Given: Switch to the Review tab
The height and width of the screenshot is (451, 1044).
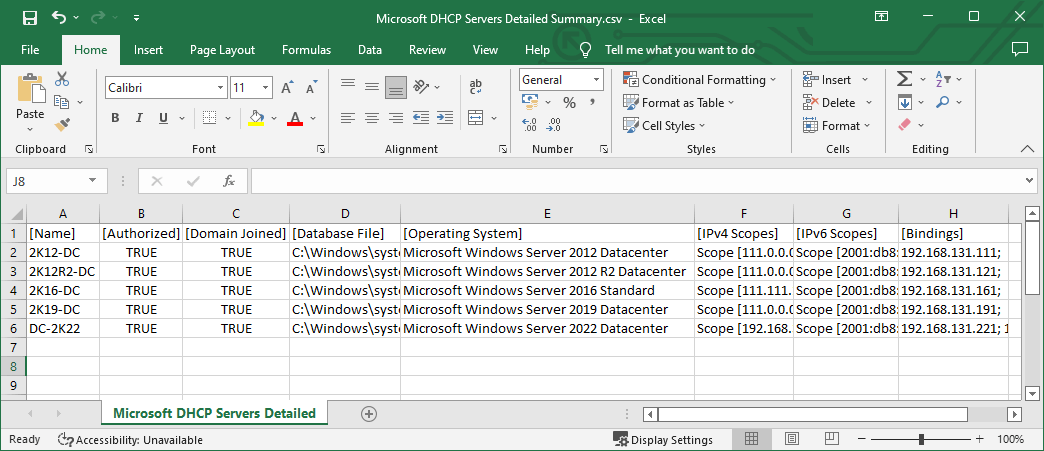Looking at the screenshot, I should click(x=427, y=50).
